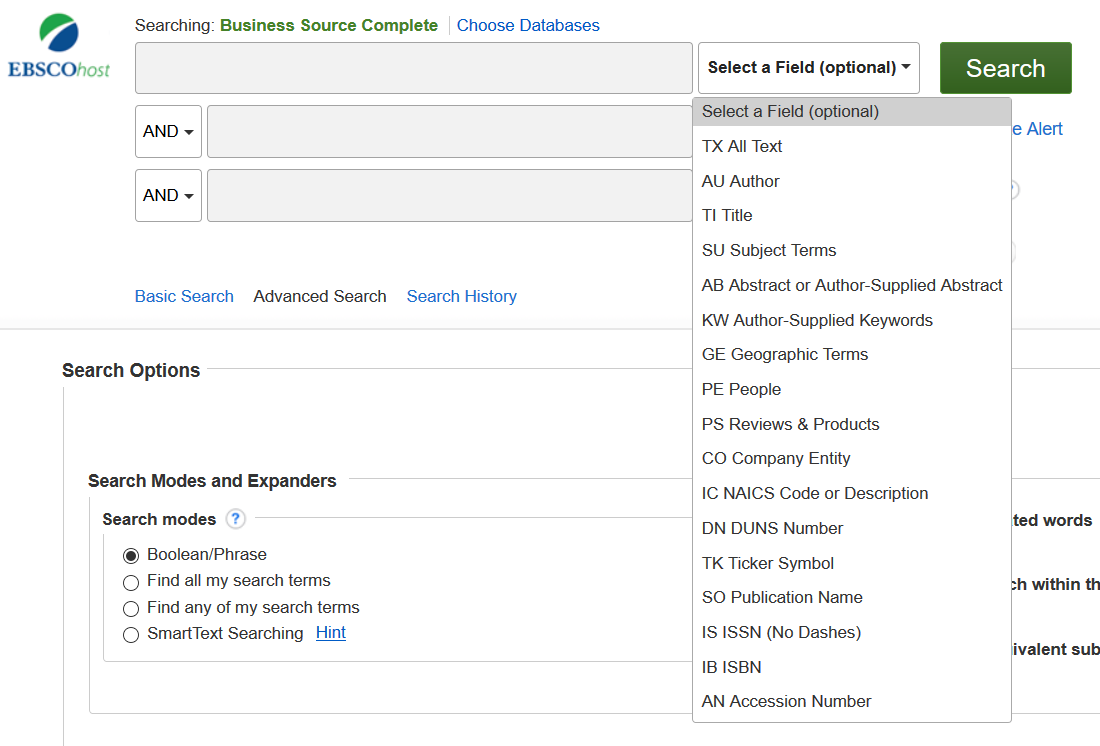The height and width of the screenshot is (746, 1100).
Task: Click the SmartText Searching Hint link
Action: [x=330, y=632]
